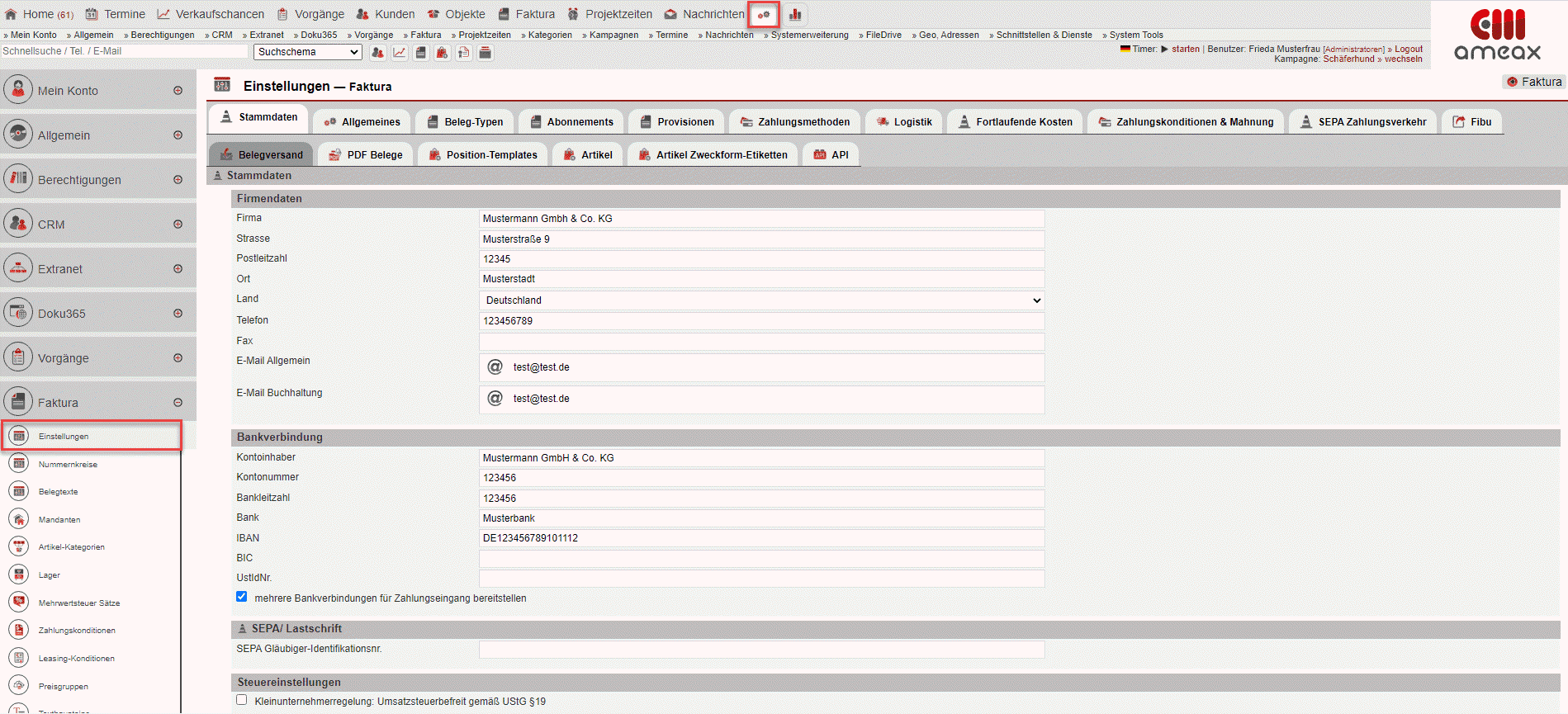Click the Nummernkreise sidebar icon

19,464
